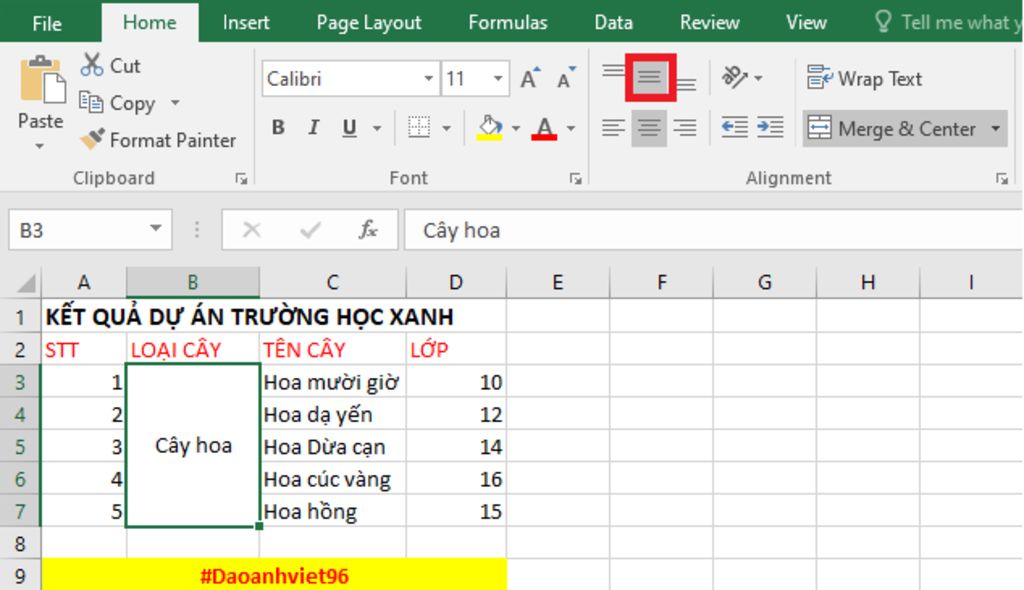The height and width of the screenshot is (590, 1024).
Task: Toggle center horizontal alignment
Action: [x=648, y=127]
